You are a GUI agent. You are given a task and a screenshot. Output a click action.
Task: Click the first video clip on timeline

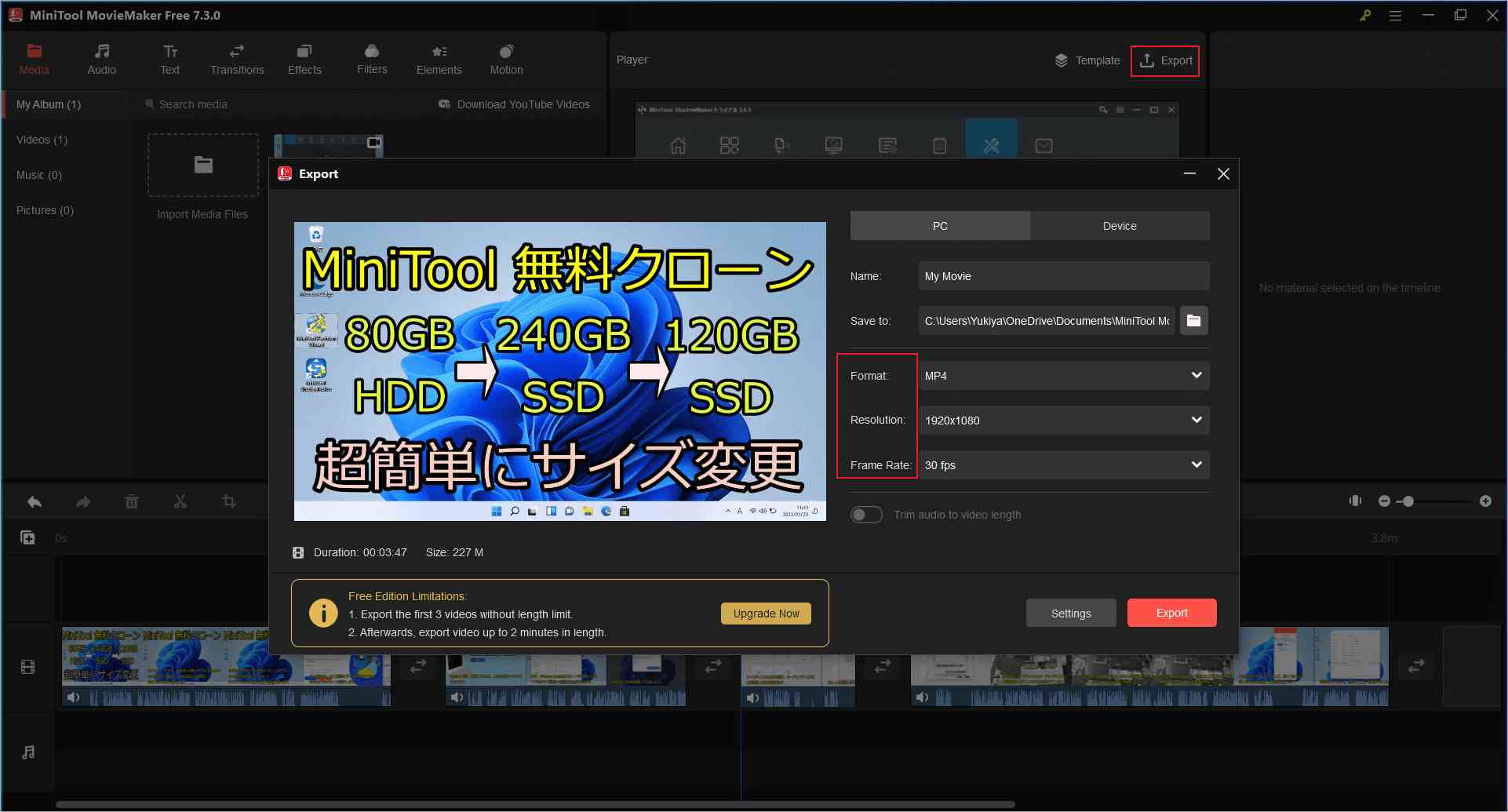click(x=226, y=666)
